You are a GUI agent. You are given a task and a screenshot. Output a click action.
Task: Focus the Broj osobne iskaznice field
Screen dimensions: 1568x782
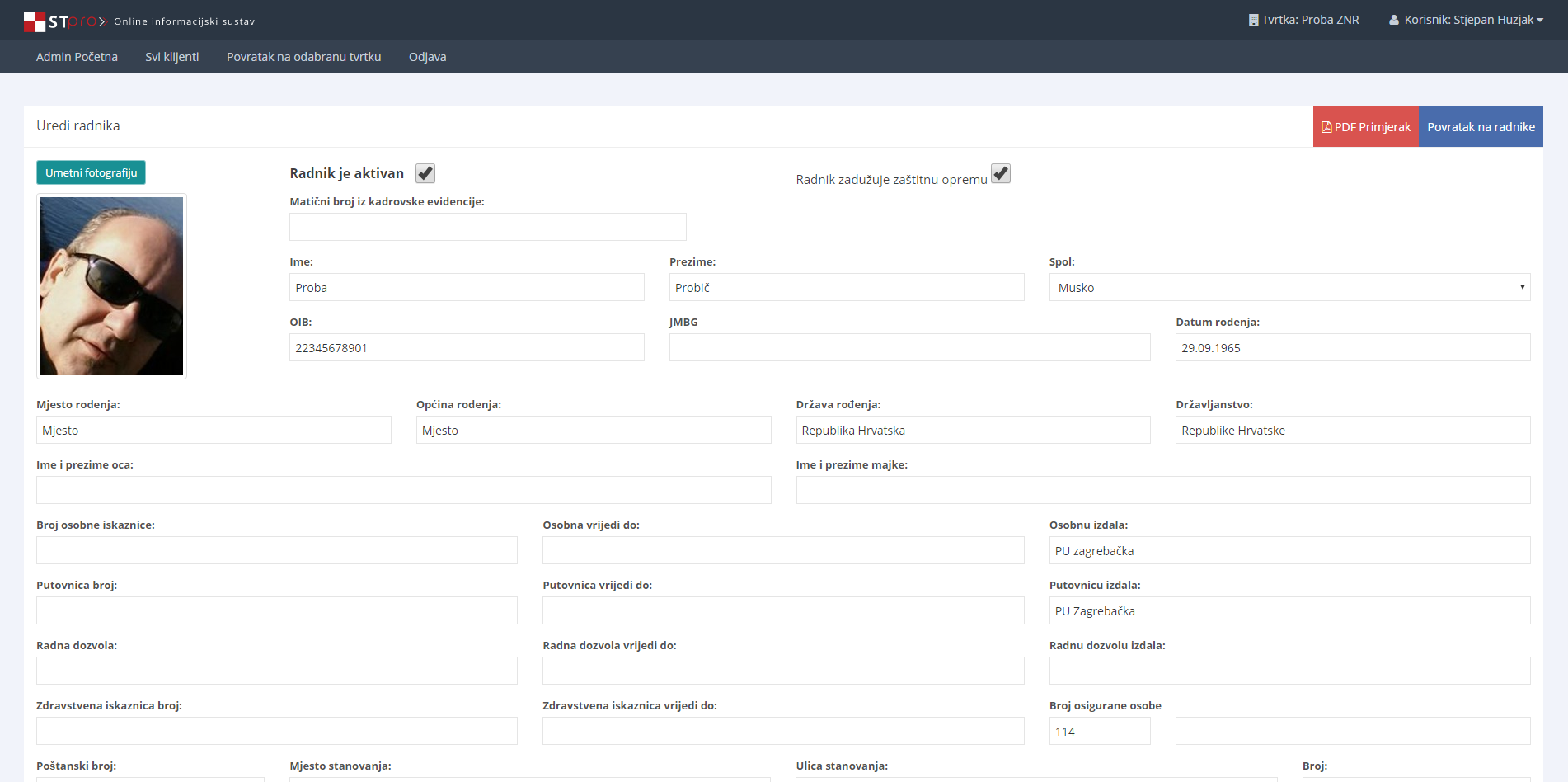(277, 550)
